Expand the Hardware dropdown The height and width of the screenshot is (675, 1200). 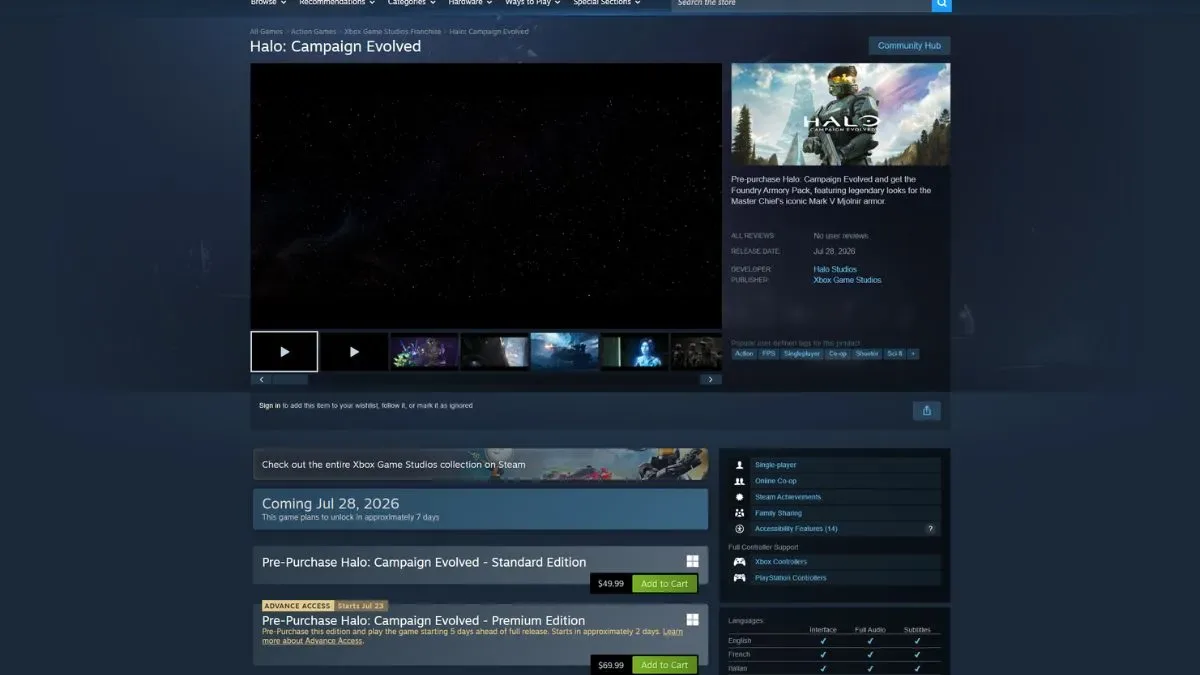click(469, 3)
